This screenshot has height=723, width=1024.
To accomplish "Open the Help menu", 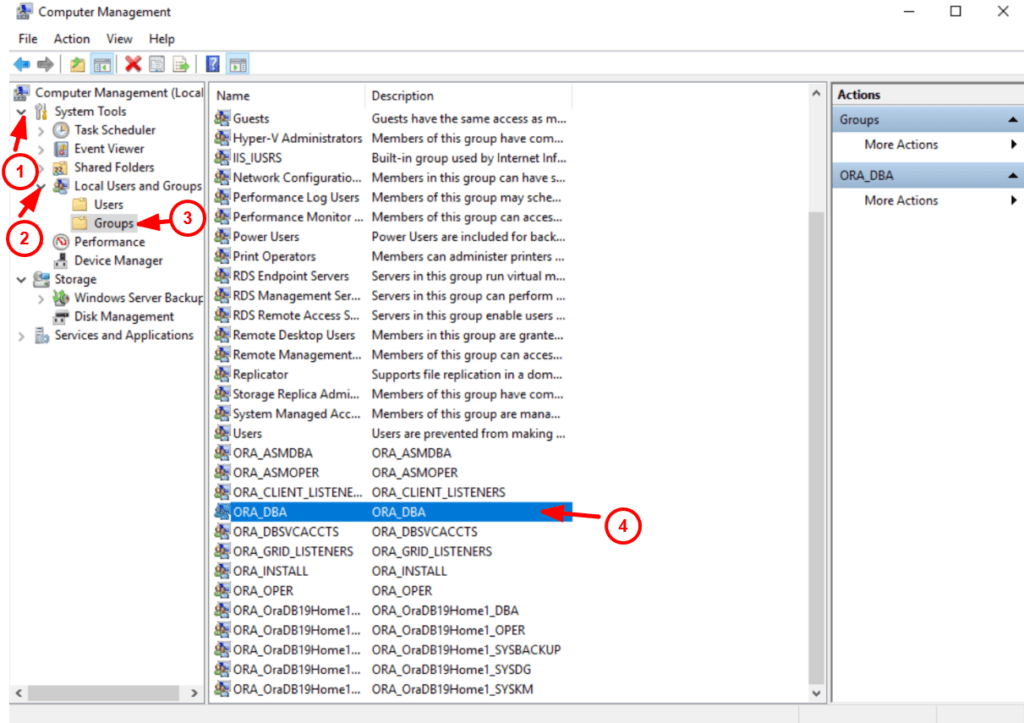I will pos(162,39).
